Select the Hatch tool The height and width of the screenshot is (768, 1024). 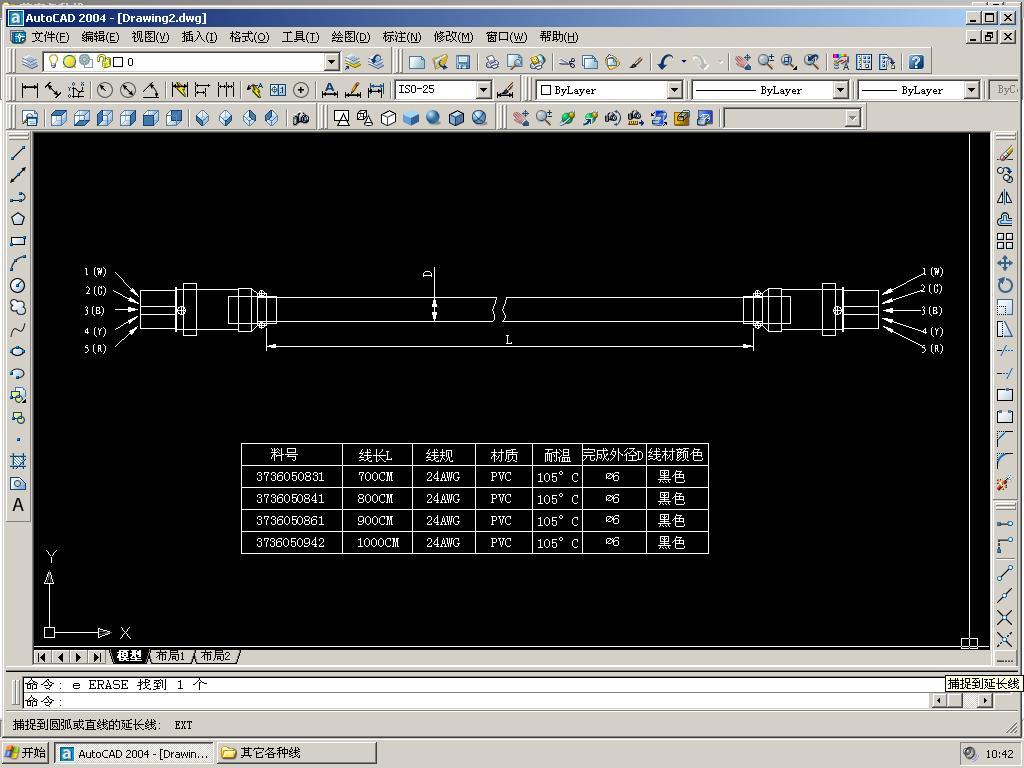tap(18, 461)
